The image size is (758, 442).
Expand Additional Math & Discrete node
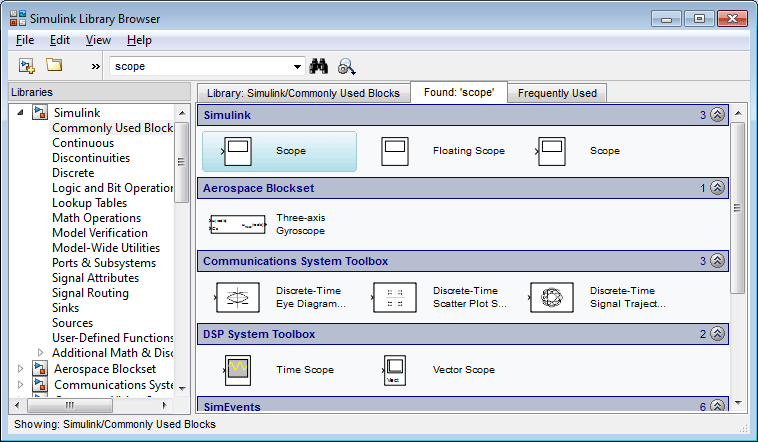tap(41, 353)
